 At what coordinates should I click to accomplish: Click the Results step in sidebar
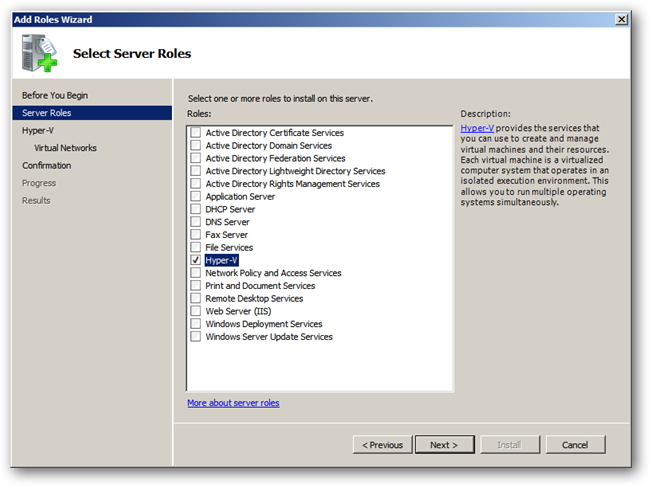coord(36,201)
